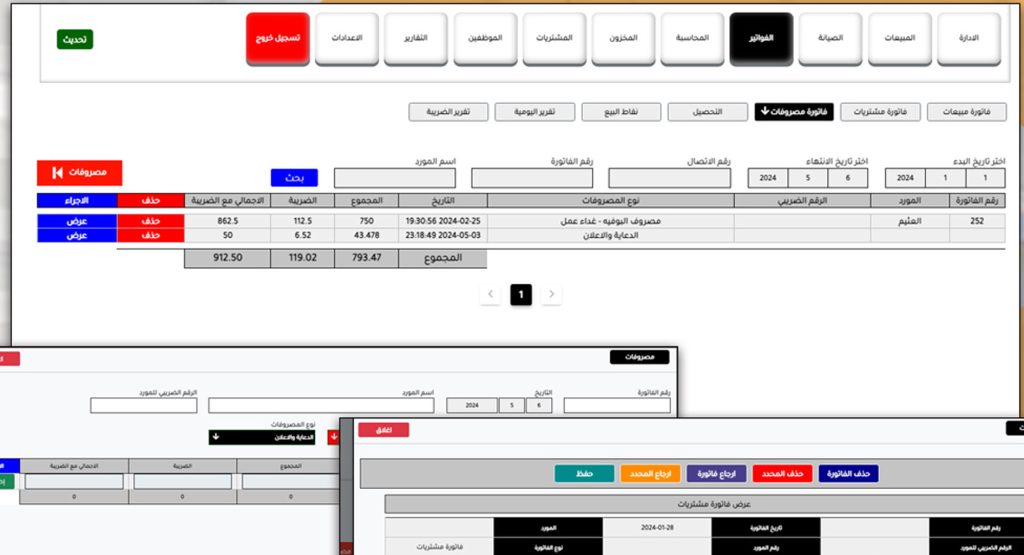Open the الاعدادات settings tab

tap(346, 39)
